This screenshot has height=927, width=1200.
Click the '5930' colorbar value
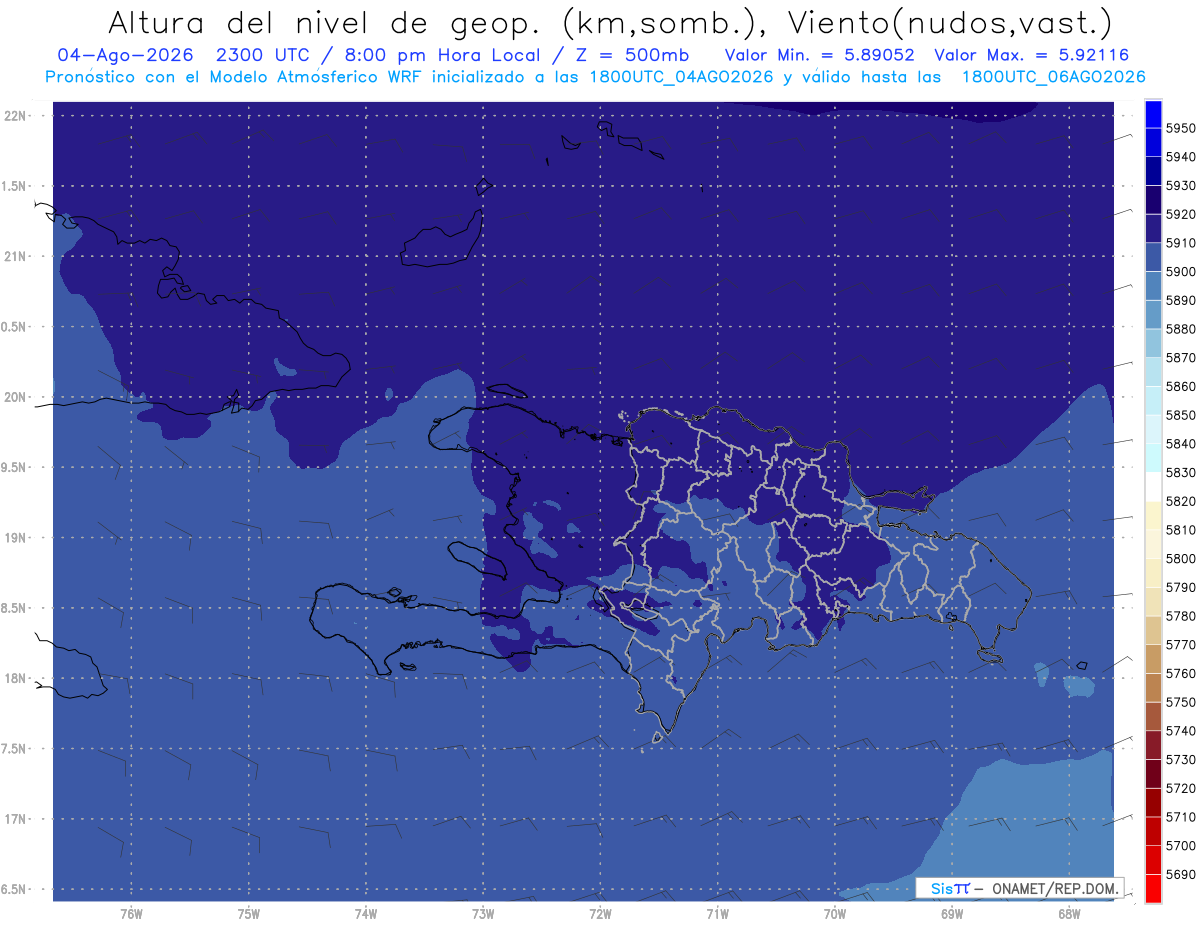[x=1180, y=185]
